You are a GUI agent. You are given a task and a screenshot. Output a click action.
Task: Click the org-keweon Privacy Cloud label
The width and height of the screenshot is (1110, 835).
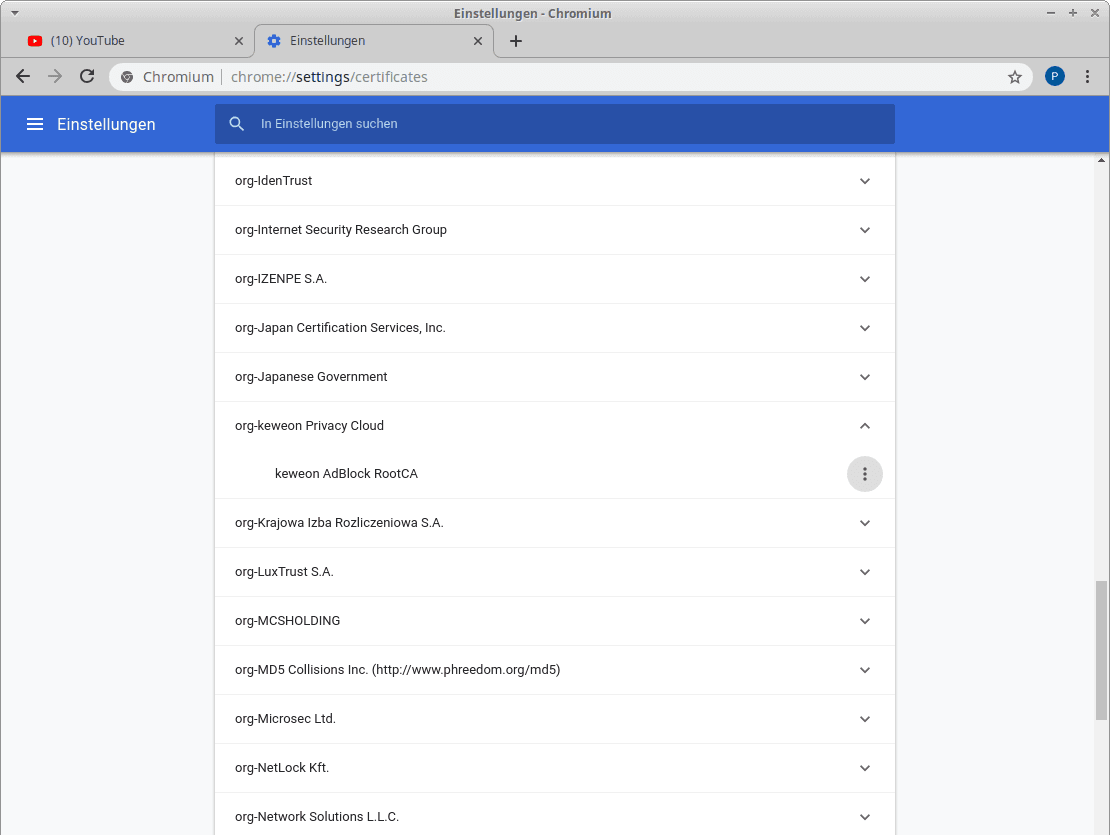(309, 425)
